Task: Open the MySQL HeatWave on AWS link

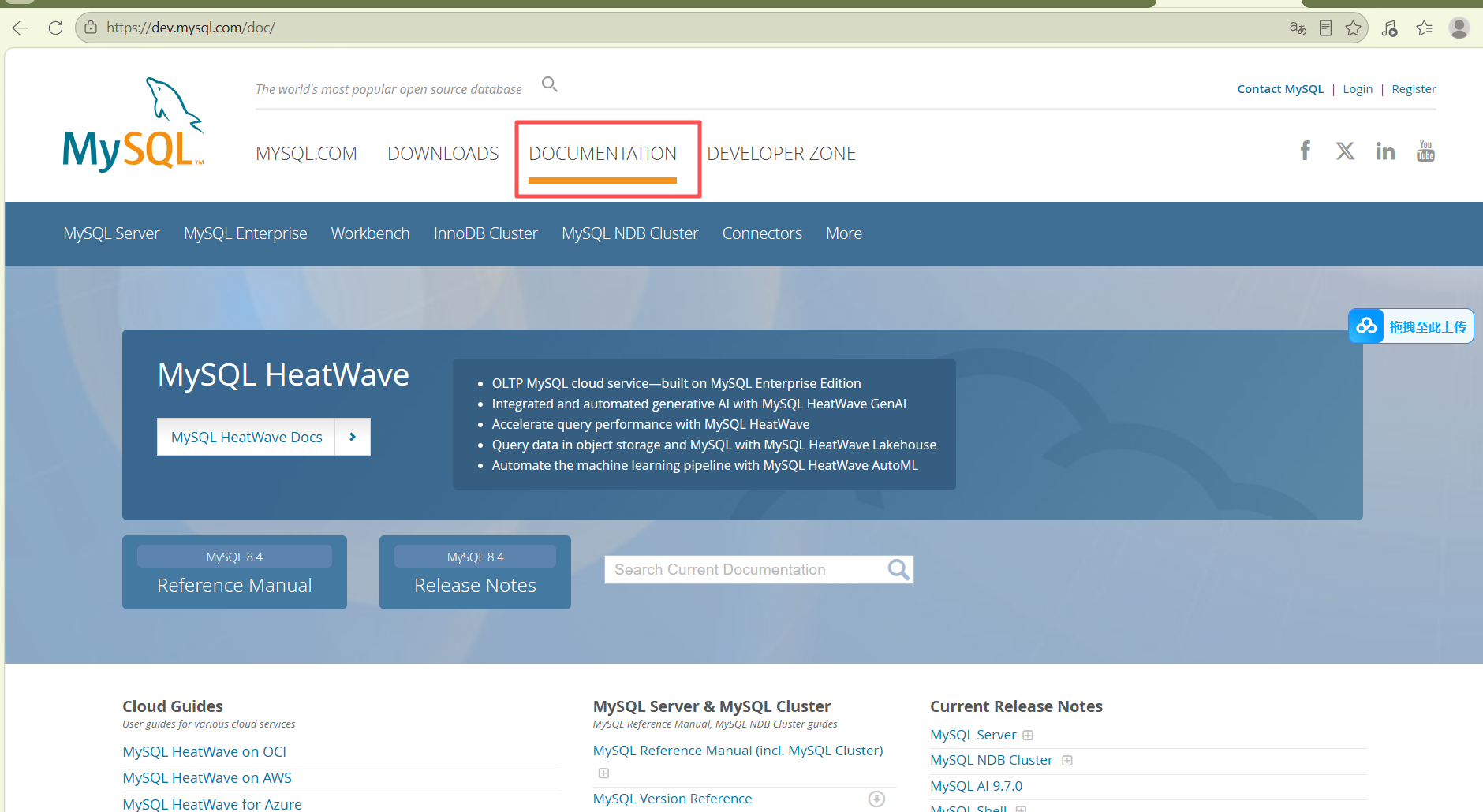Action: tap(207, 778)
